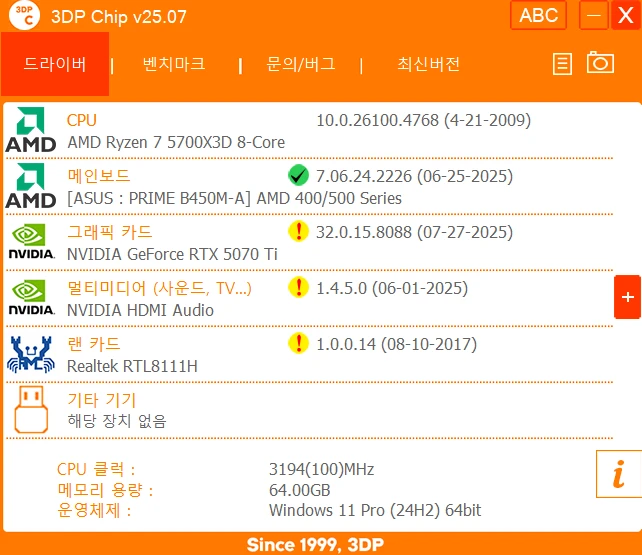Click the '메모리 용량 :' label
The height and width of the screenshot is (555, 642).
[105, 490]
